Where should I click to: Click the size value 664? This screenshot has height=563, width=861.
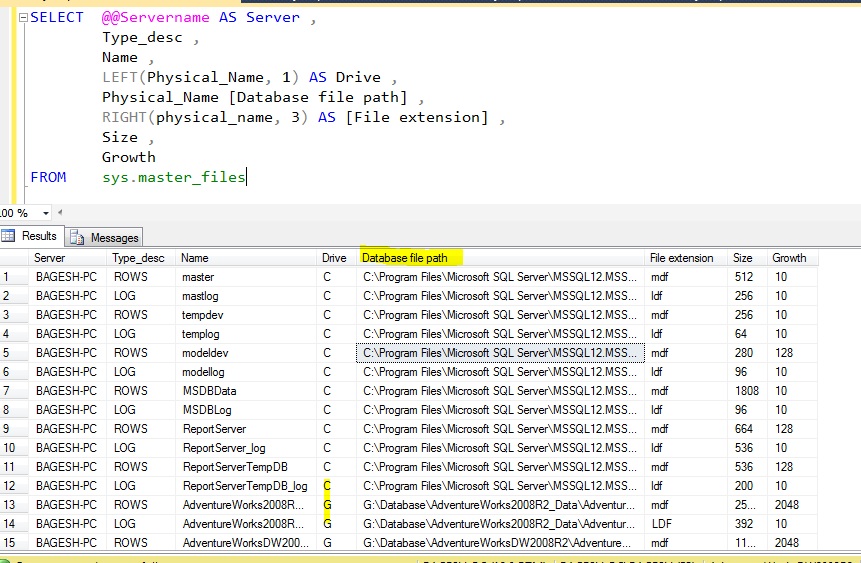point(747,429)
